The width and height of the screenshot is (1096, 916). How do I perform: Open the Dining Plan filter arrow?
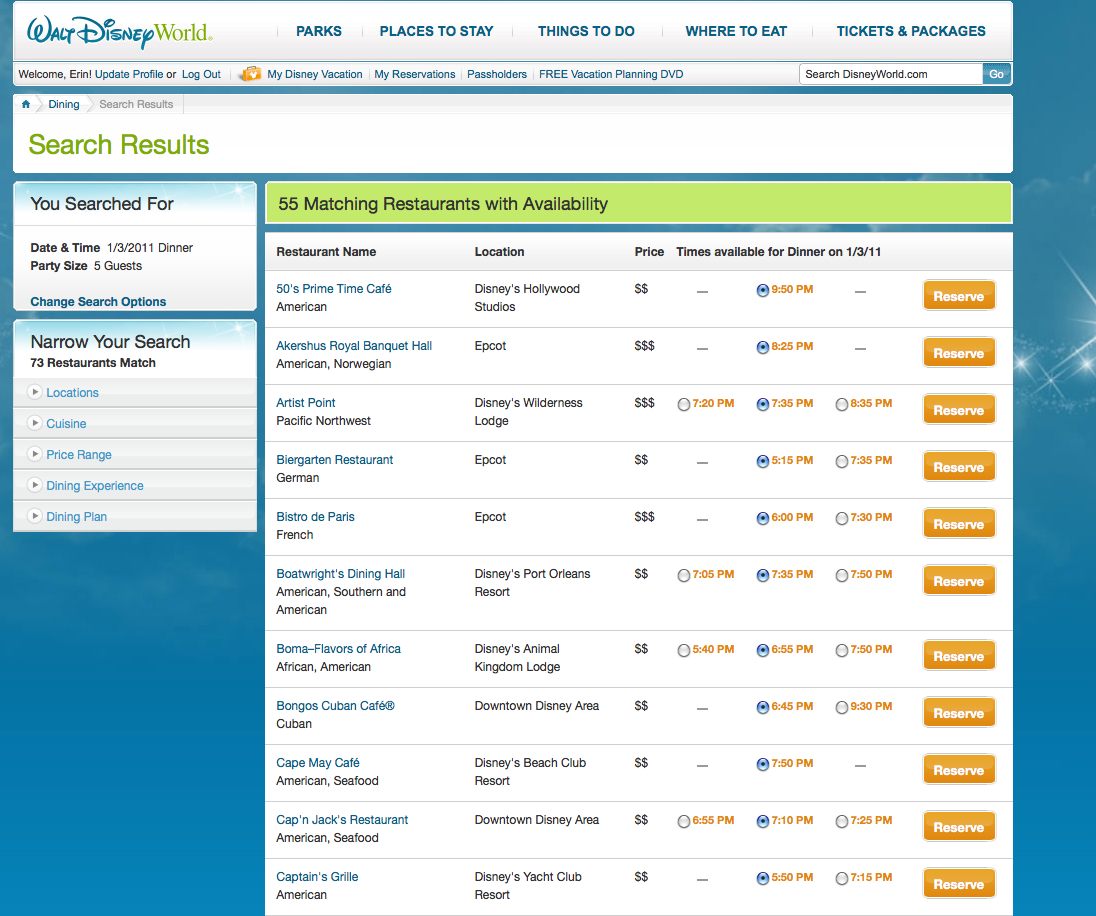(x=35, y=517)
